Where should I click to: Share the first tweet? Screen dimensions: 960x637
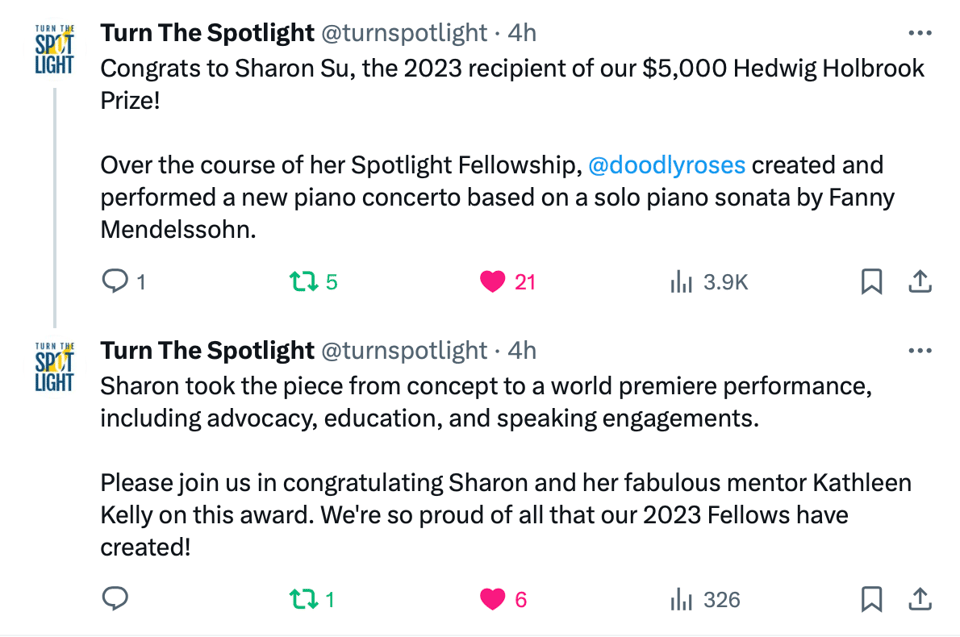click(919, 282)
